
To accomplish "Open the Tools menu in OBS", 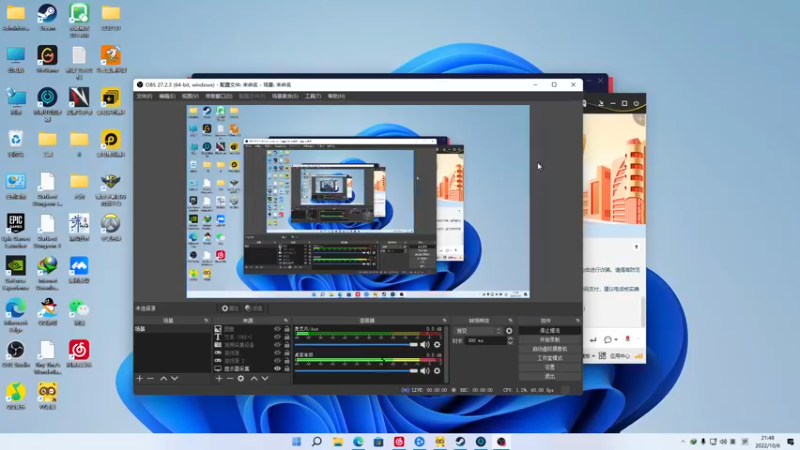I will [313, 96].
